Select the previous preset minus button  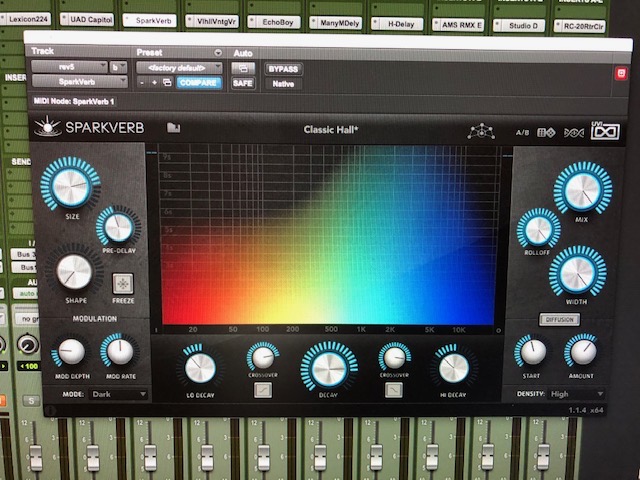142,83
